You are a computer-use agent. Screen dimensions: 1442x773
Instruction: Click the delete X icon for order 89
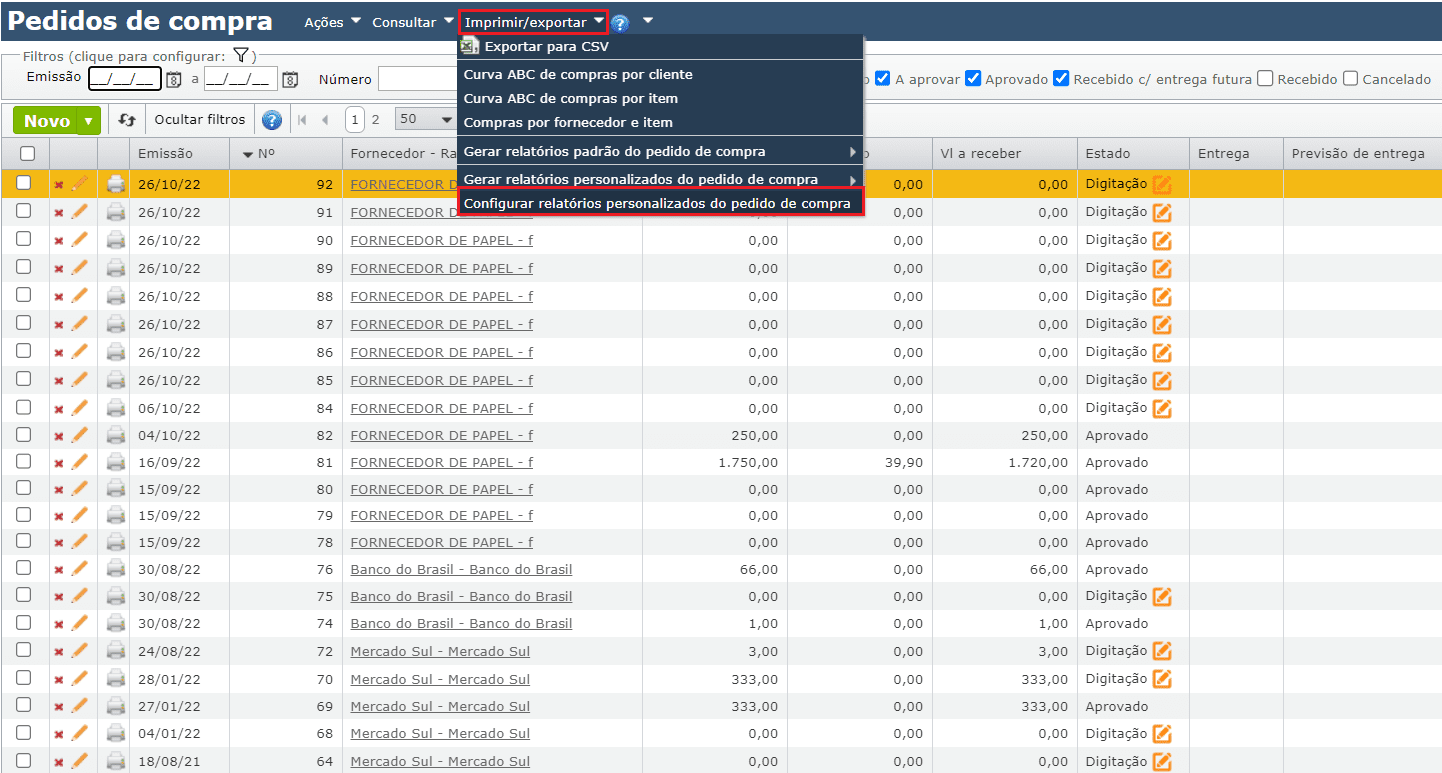point(58,269)
